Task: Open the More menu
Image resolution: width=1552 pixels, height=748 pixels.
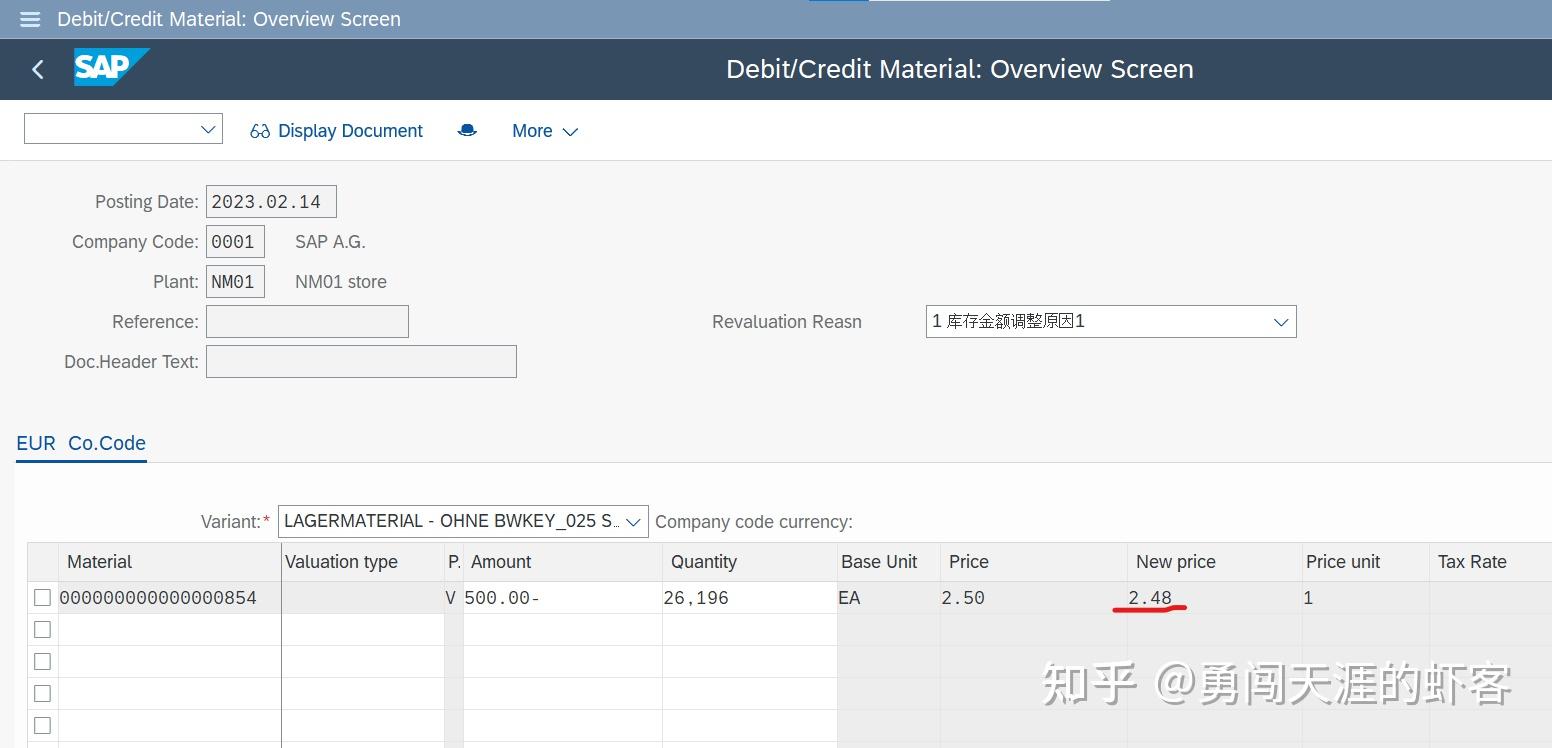Action: (544, 131)
